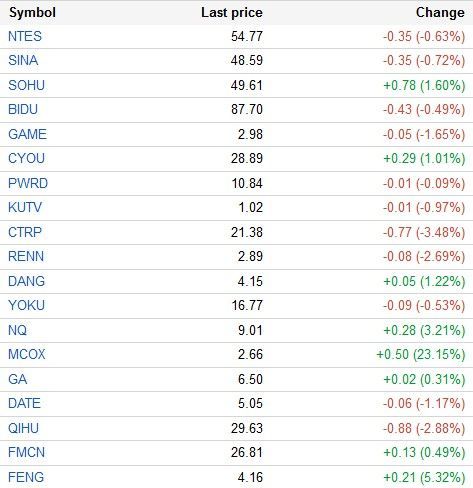Open the YOKU symbol link

(26, 305)
